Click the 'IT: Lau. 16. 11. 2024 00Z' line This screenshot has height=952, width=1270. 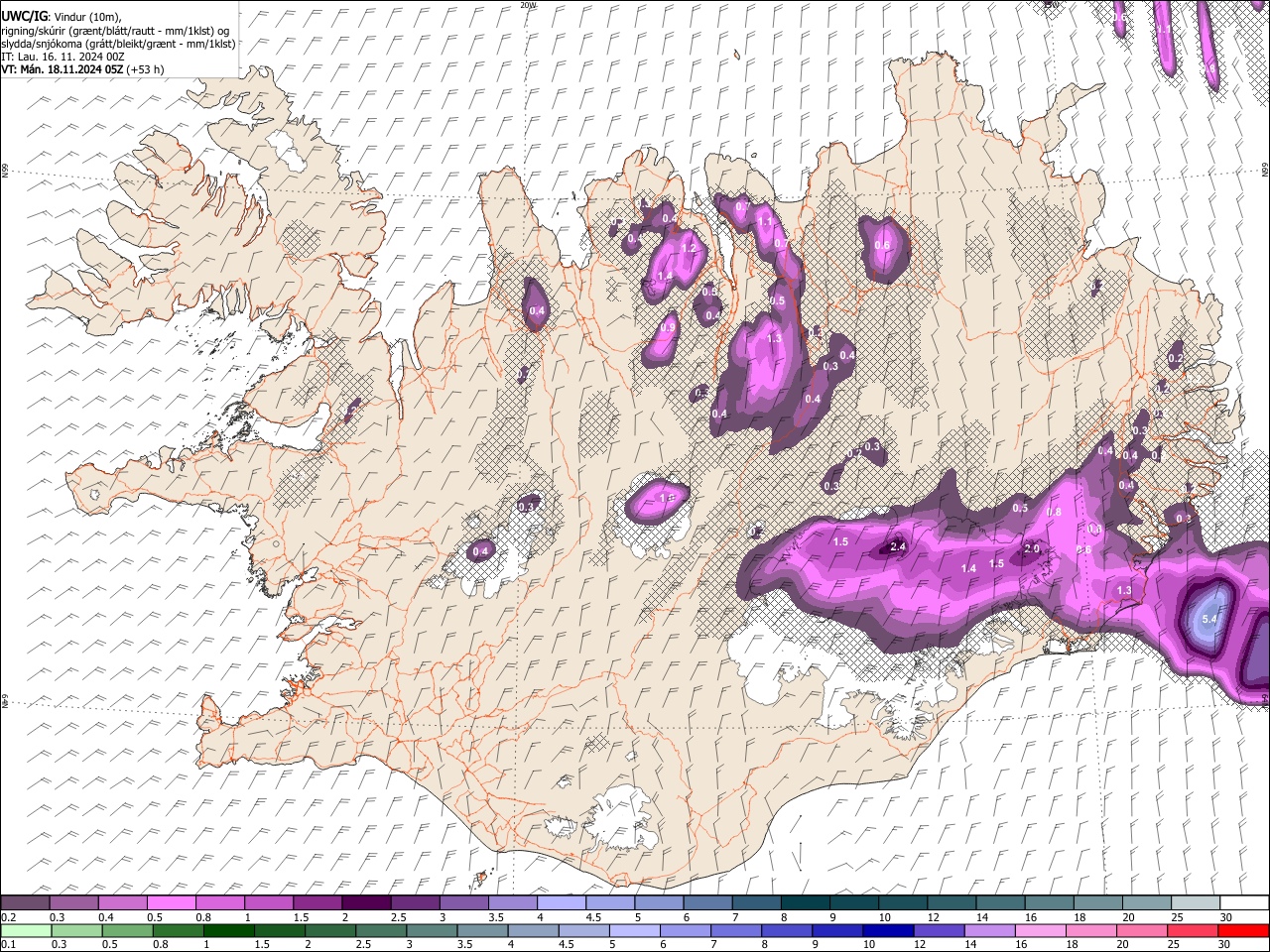pos(63,57)
